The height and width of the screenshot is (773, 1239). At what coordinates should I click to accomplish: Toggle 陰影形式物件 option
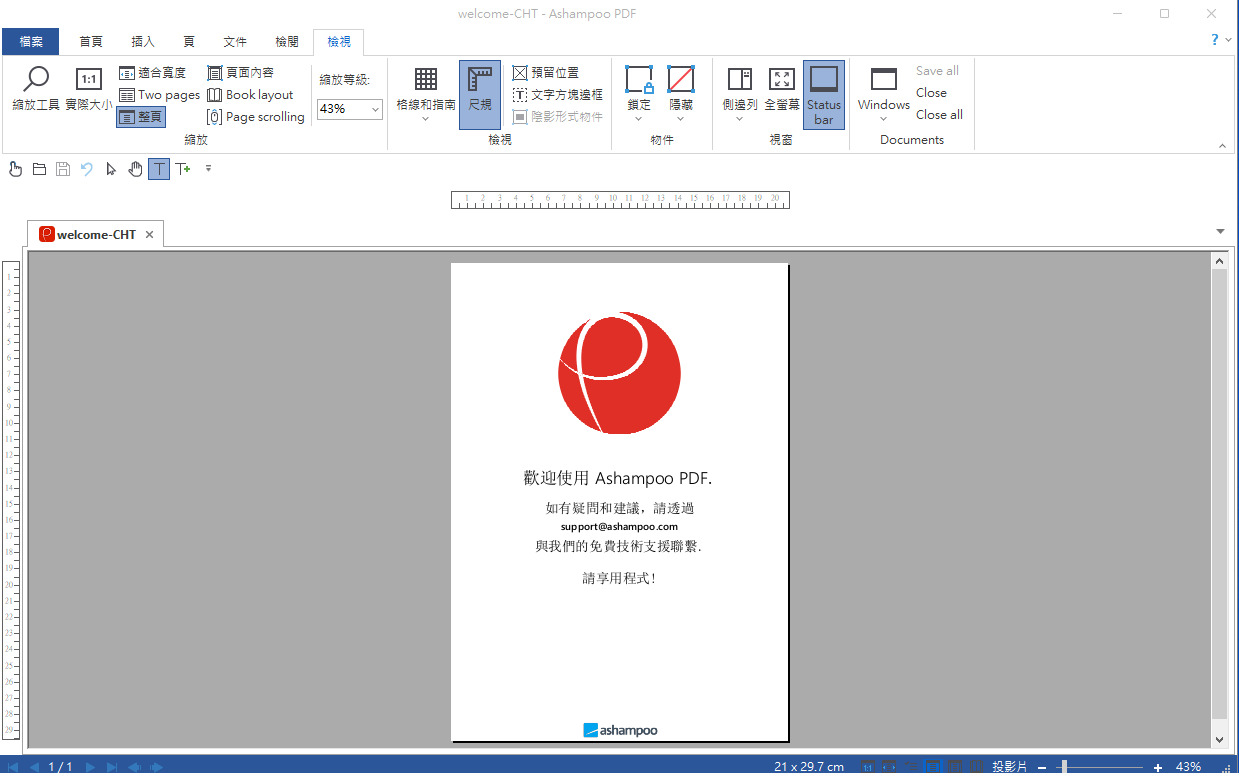558,117
